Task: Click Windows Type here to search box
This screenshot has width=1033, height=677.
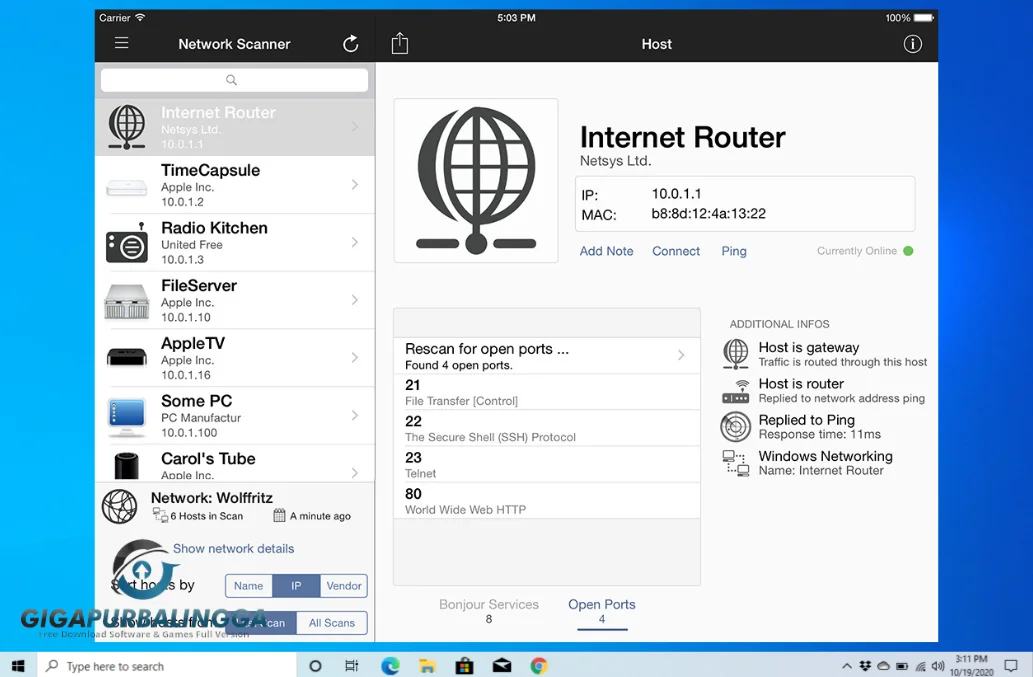Action: click(167, 666)
